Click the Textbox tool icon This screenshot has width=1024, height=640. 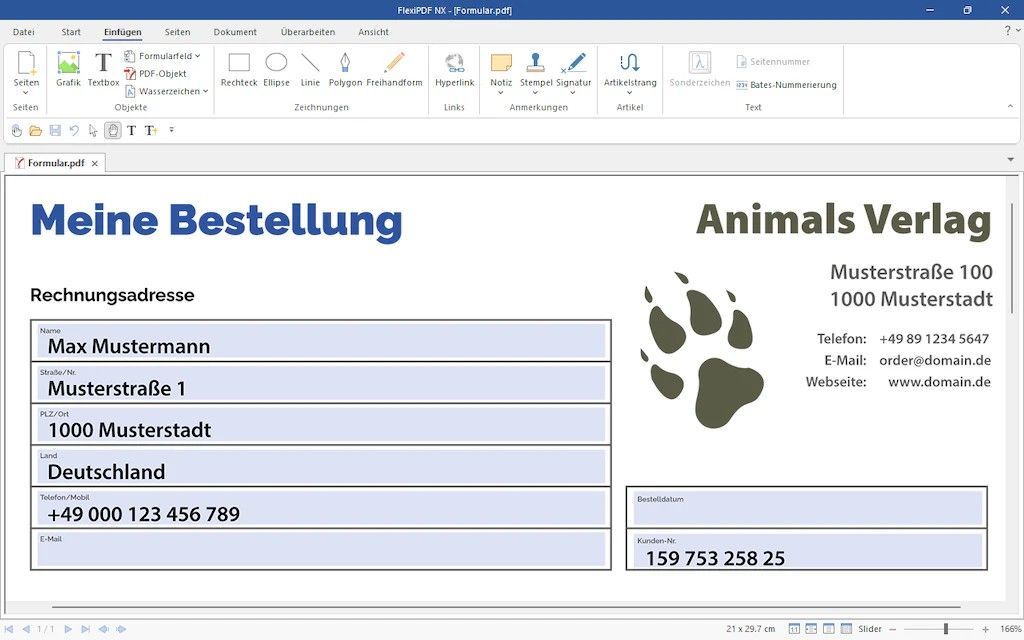coord(103,68)
